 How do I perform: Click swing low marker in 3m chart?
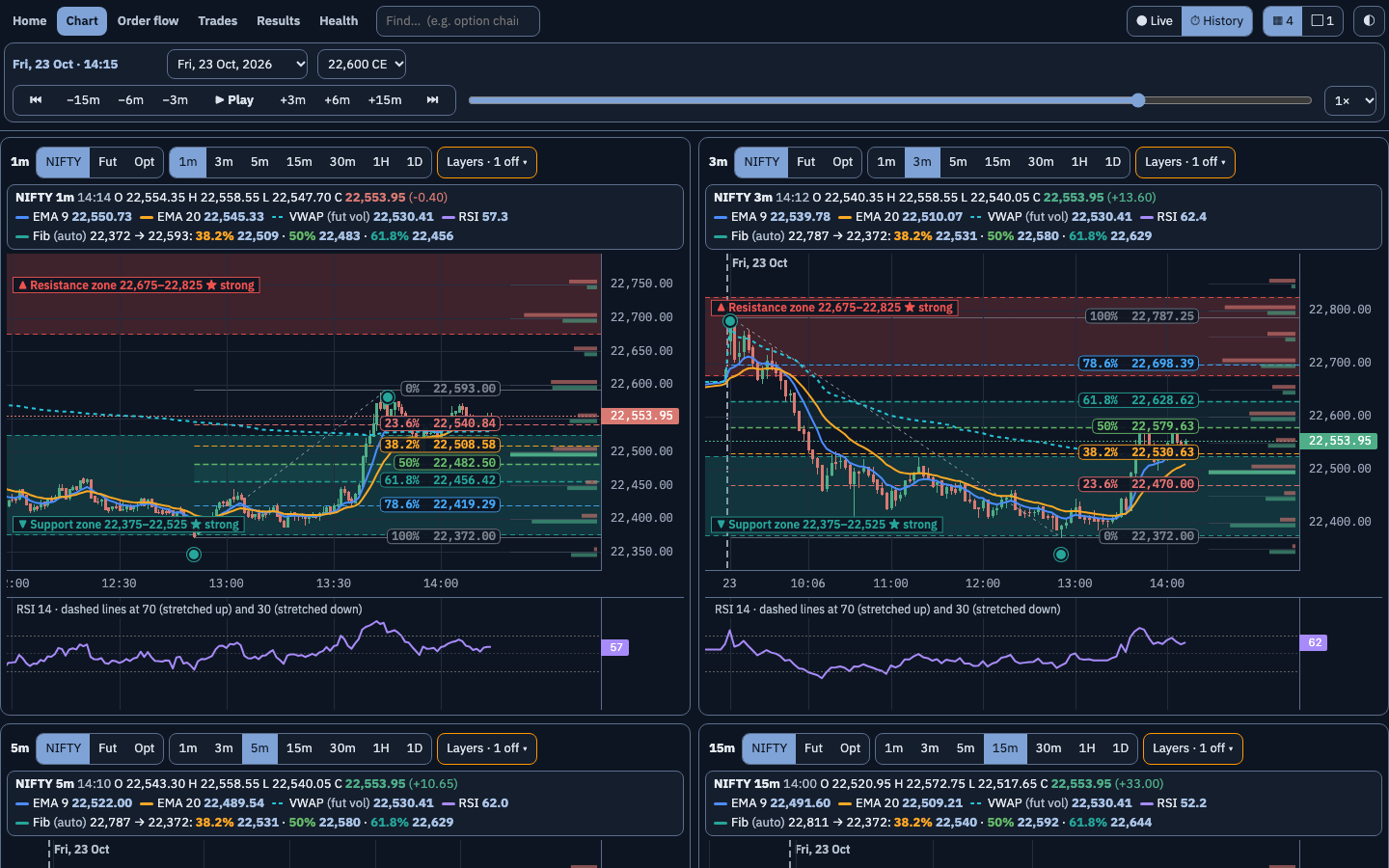(x=1061, y=555)
